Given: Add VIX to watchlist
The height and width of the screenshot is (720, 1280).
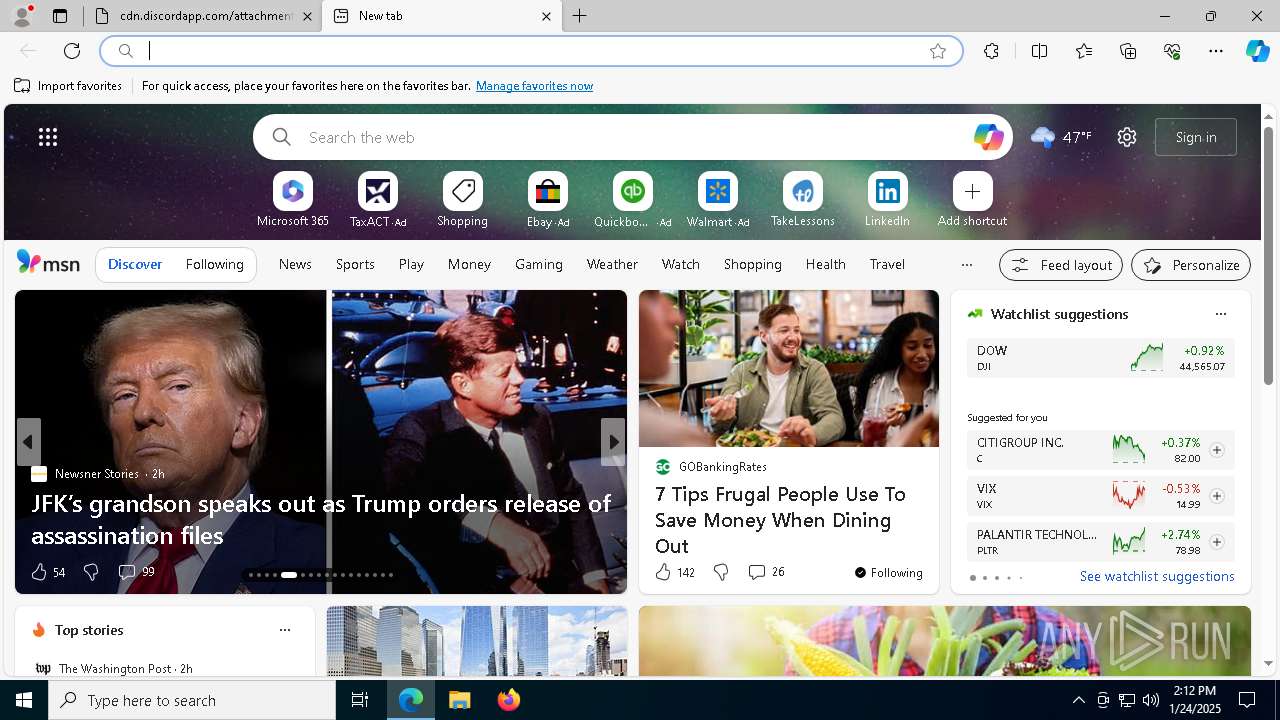Looking at the screenshot, I should click(1216, 496).
